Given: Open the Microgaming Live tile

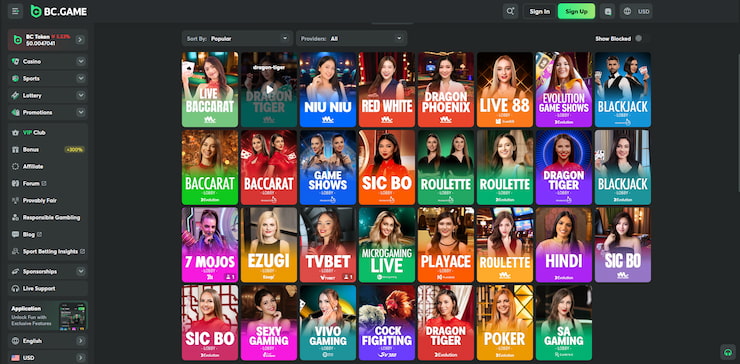Looking at the screenshot, I should (x=387, y=245).
